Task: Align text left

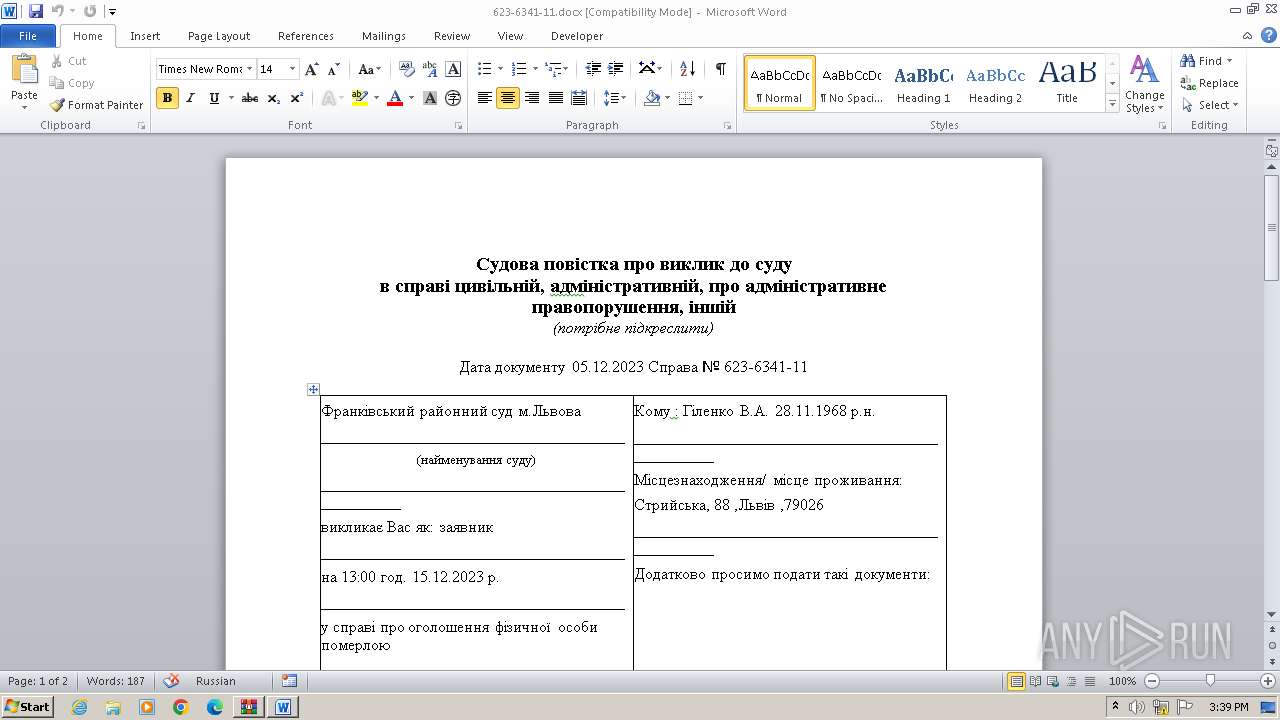Action: click(x=485, y=98)
